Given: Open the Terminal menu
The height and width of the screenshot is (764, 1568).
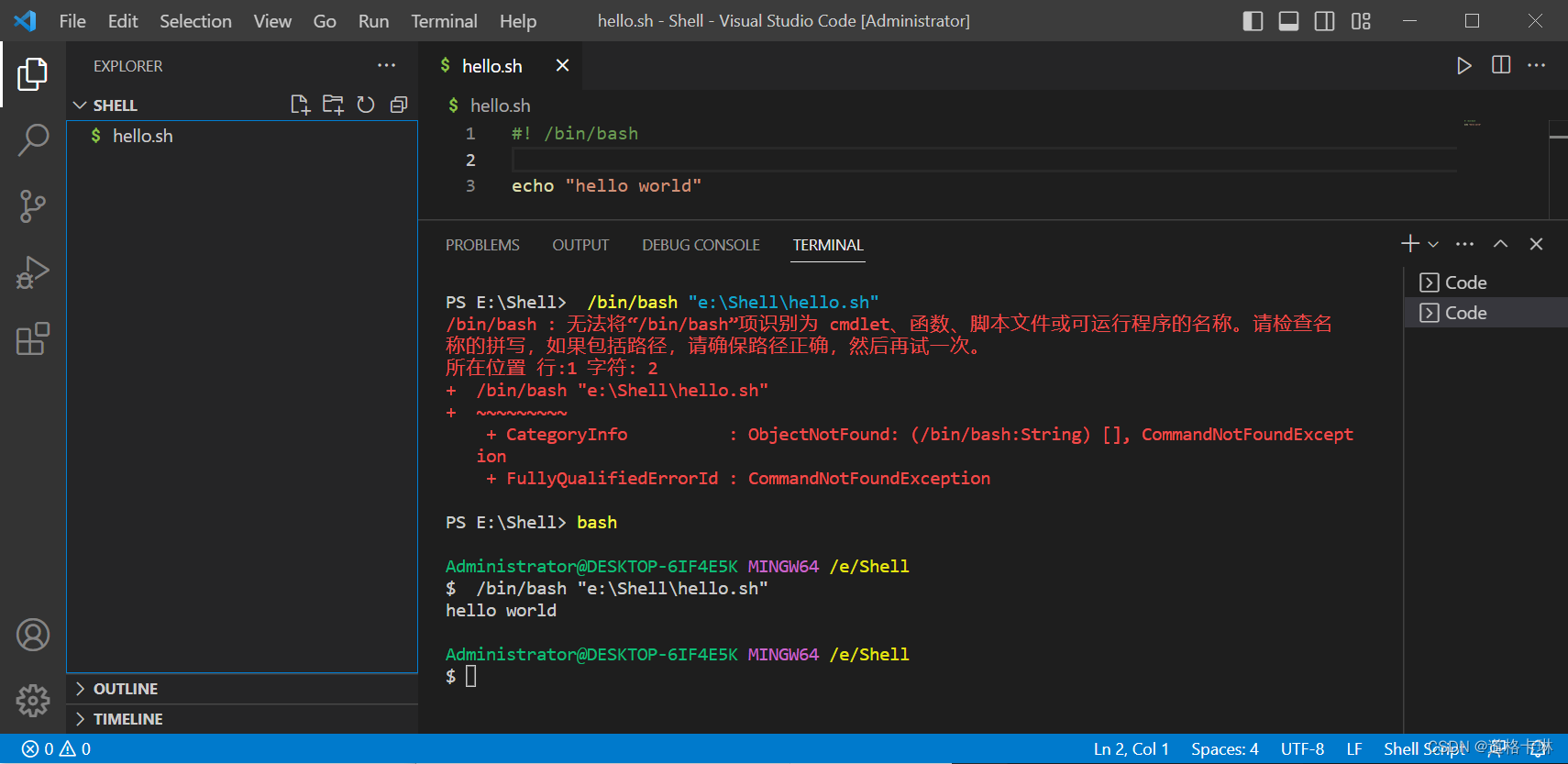Looking at the screenshot, I should point(444,20).
